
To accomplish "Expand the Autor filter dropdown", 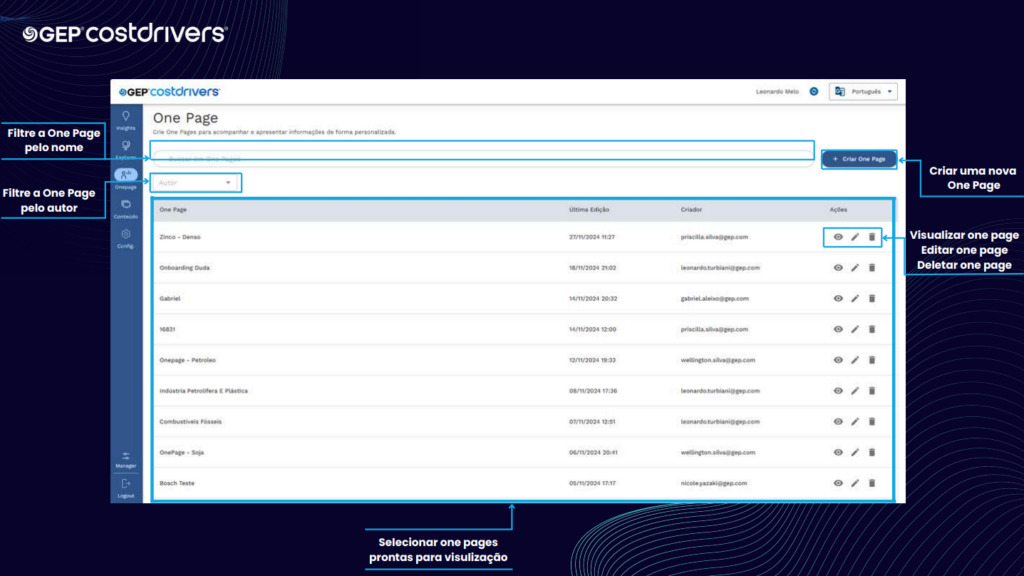I will (195, 183).
